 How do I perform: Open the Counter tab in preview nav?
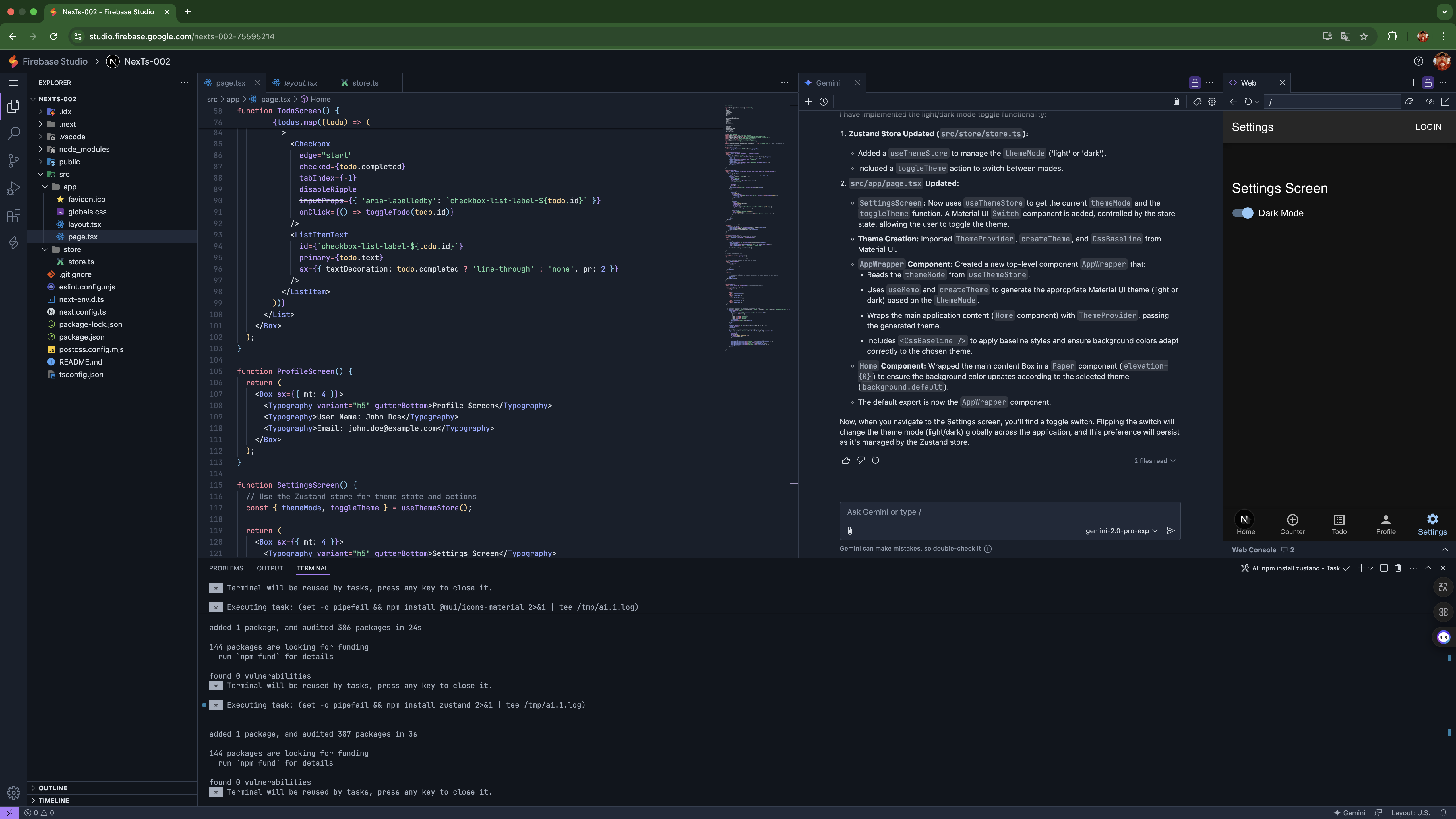coord(1292,524)
